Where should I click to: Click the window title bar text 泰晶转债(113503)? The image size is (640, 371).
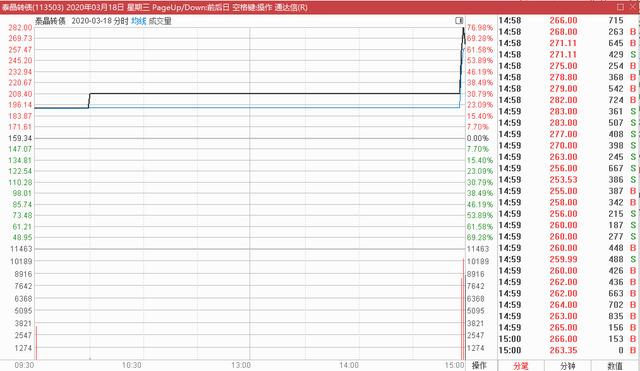pos(32,7)
